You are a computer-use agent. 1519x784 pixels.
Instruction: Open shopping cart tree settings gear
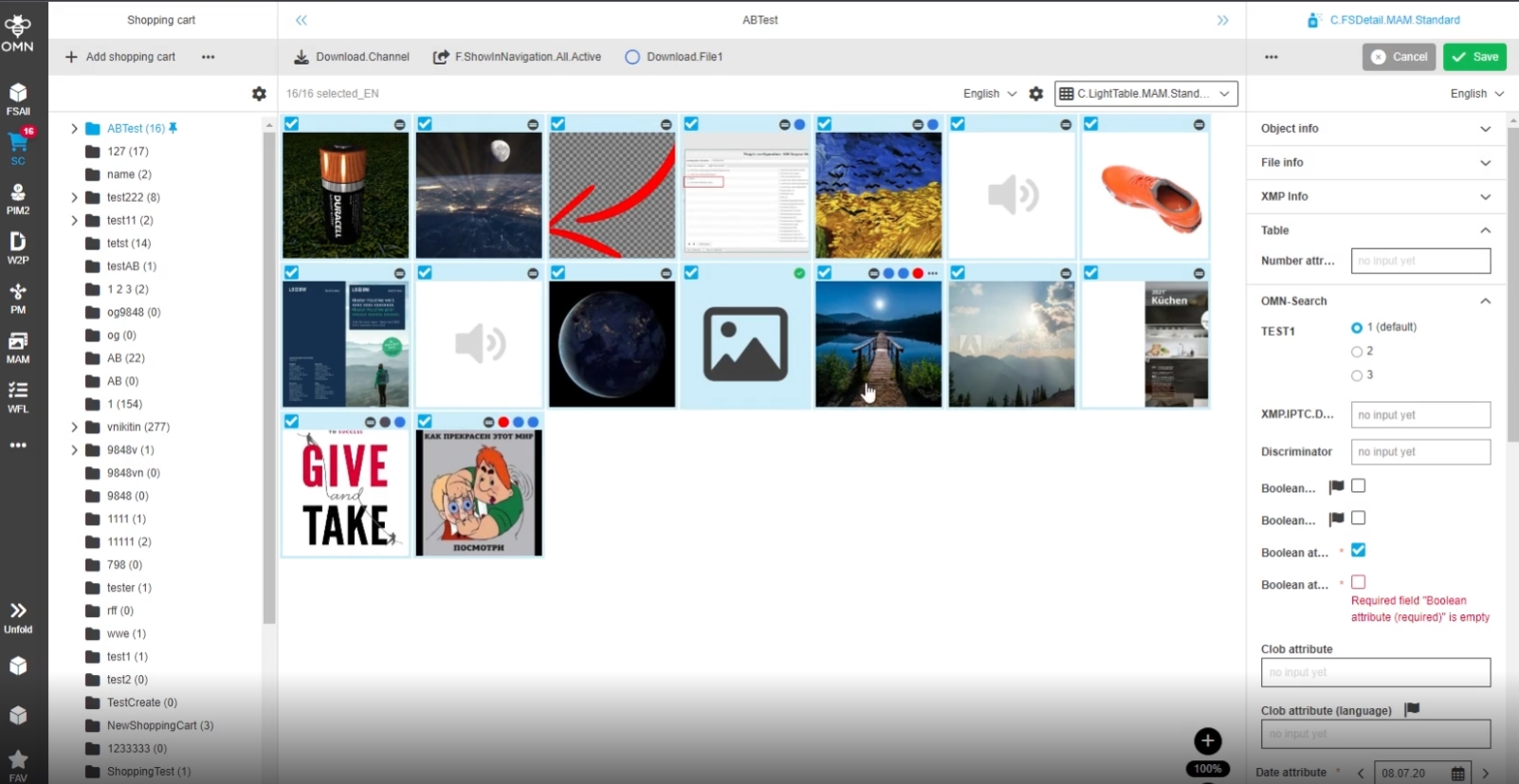point(259,94)
